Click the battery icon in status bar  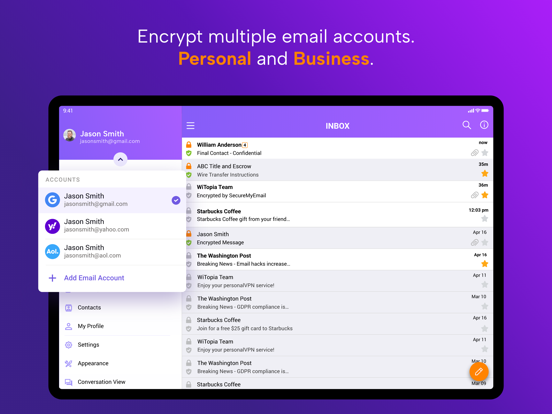point(485,111)
